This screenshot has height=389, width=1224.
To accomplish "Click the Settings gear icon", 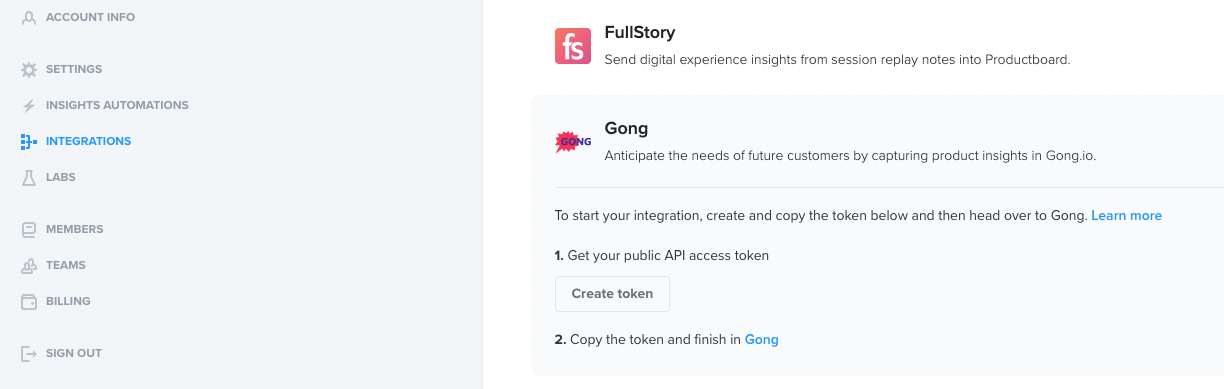I will pos(29,69).
